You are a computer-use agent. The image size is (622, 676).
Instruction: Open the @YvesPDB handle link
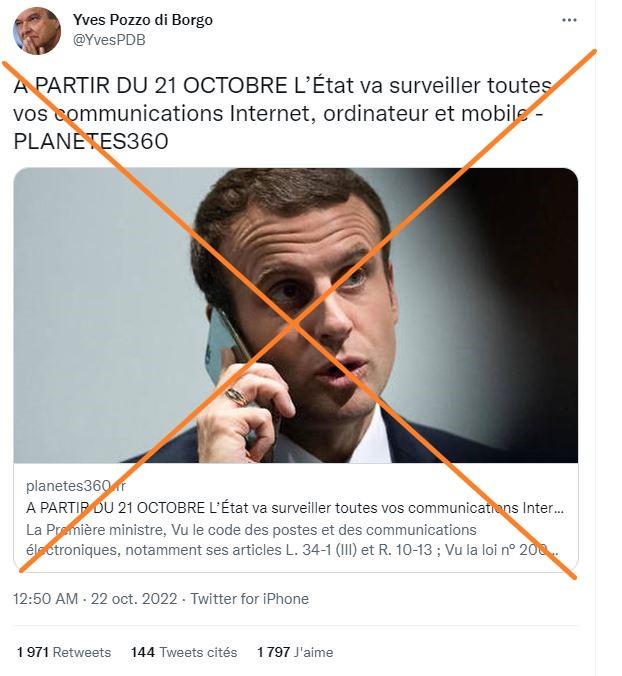click(109, 40)
